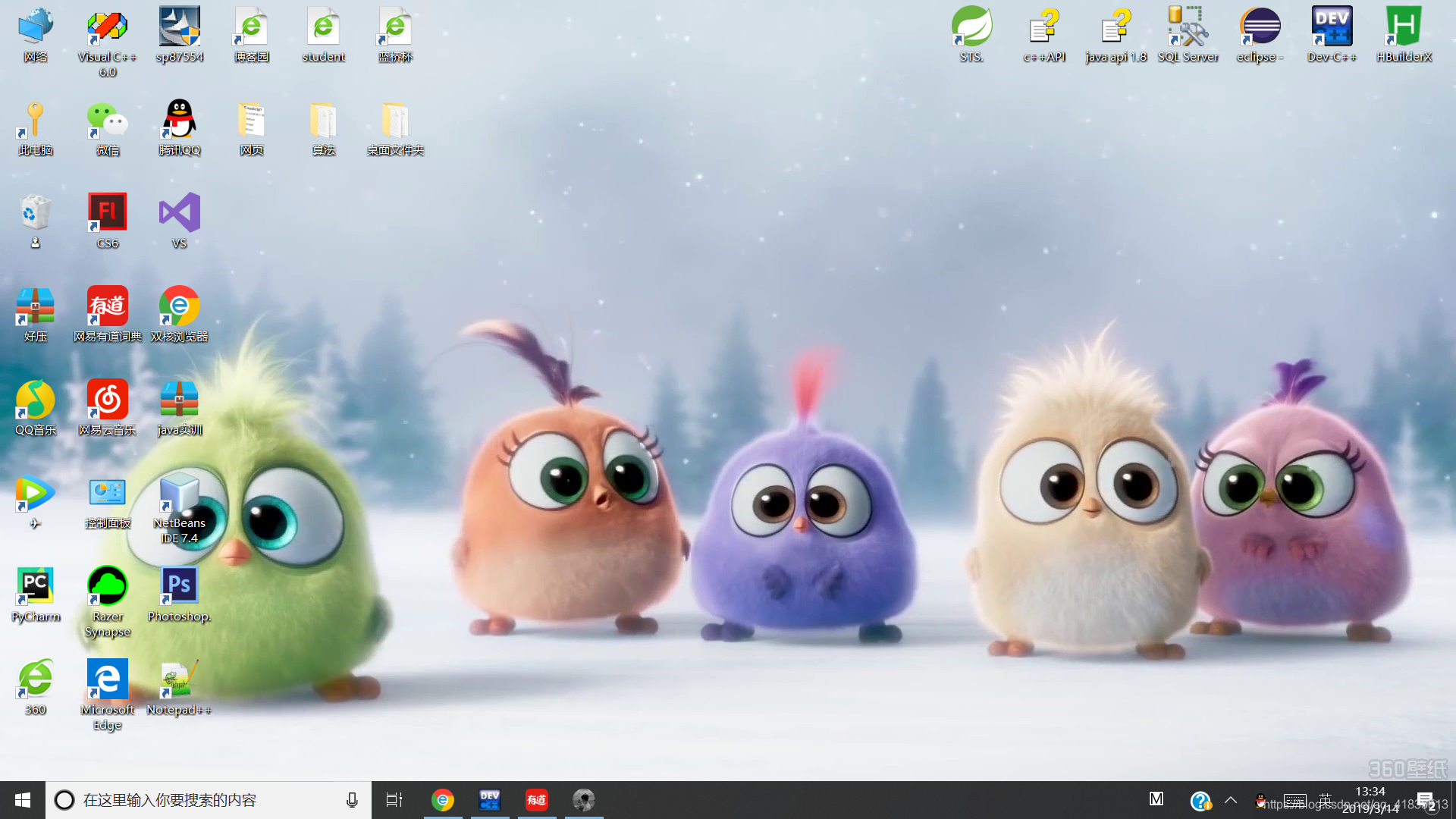Viewport: 1456px width, 819px height.
Task: Launch 网易云音乐 shortcut
Action: (108, 409)
